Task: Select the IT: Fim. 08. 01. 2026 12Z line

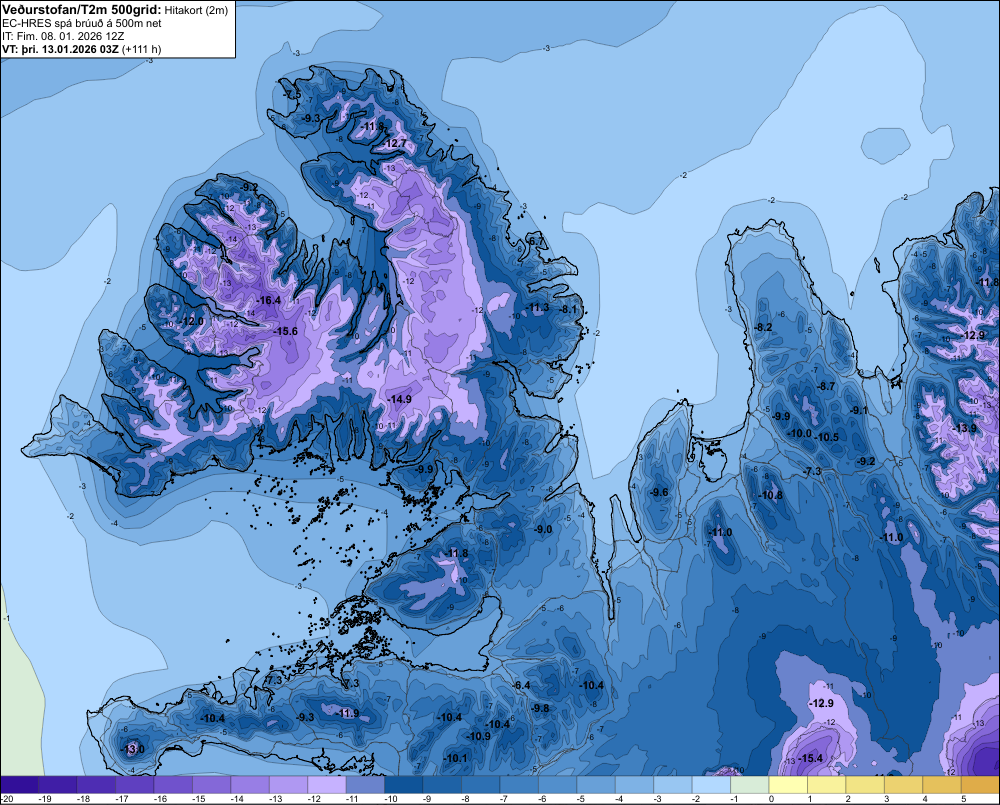Action: click(x=63, y=36)
